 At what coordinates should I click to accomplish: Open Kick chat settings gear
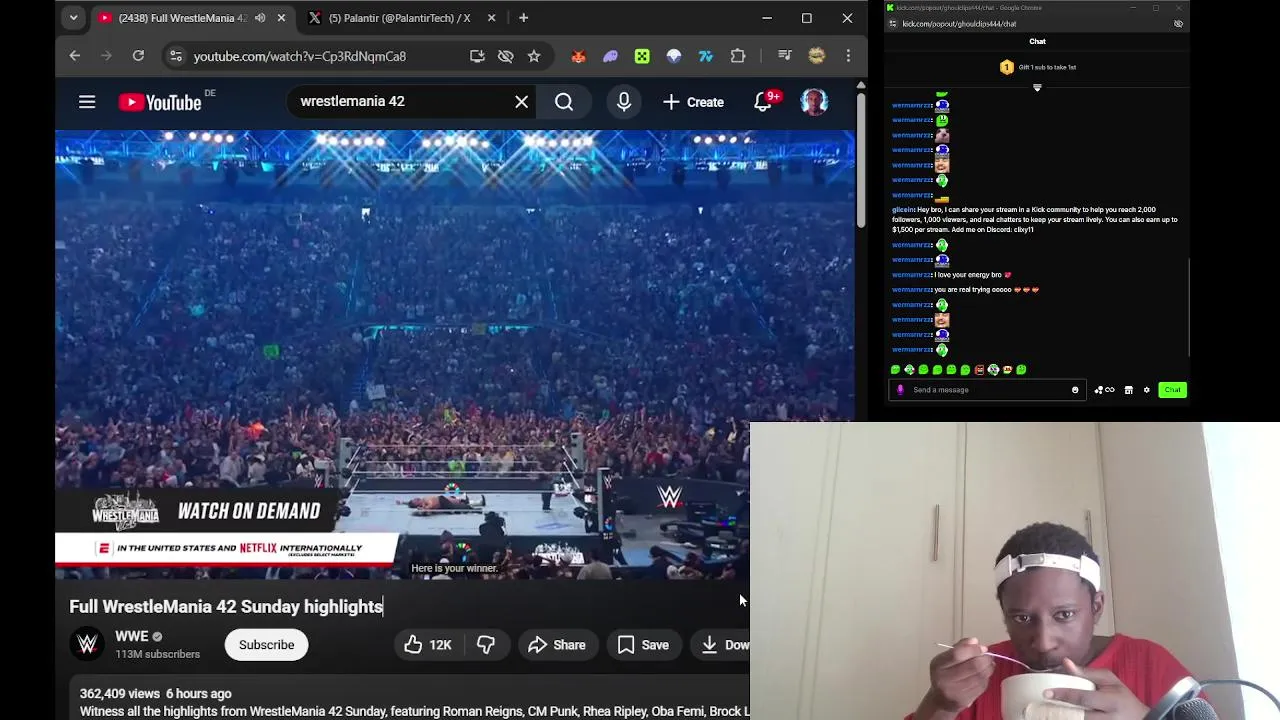click(1147, 390)
